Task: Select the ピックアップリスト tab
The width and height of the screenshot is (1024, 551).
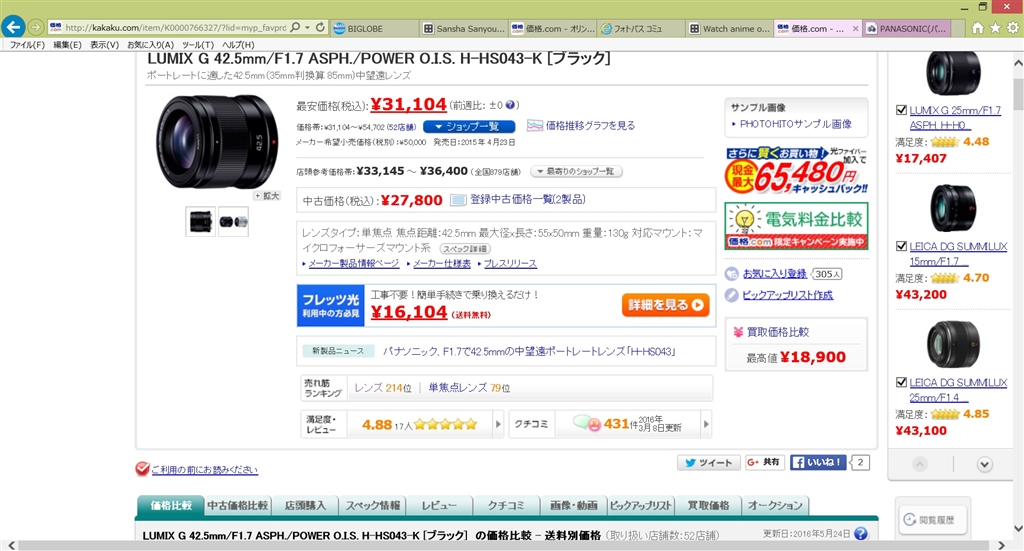Action: (x=641, y=505)
